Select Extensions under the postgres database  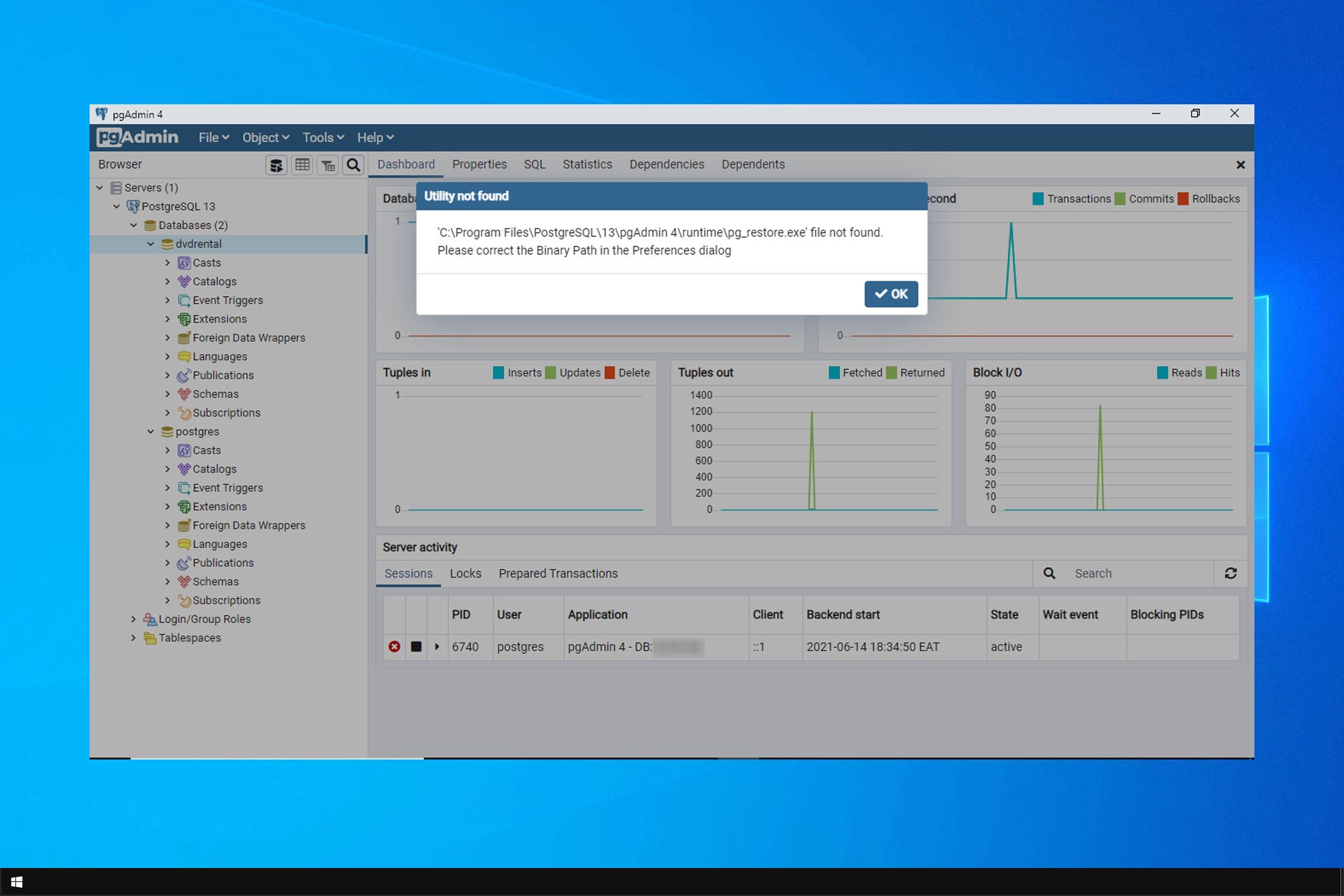(x=220, y=507)
